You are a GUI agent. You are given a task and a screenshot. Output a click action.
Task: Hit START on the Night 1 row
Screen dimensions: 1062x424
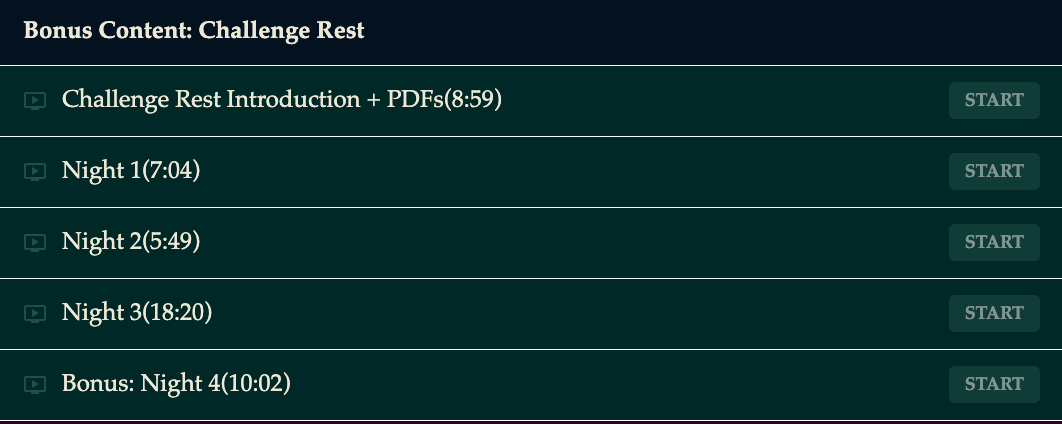click(994, 171)
